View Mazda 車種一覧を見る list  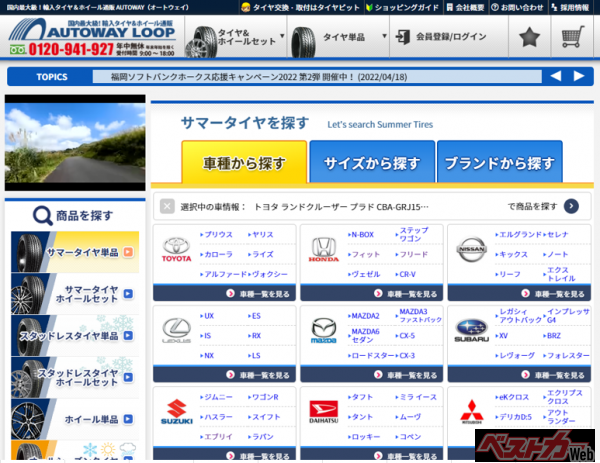(x=372, y=374)
